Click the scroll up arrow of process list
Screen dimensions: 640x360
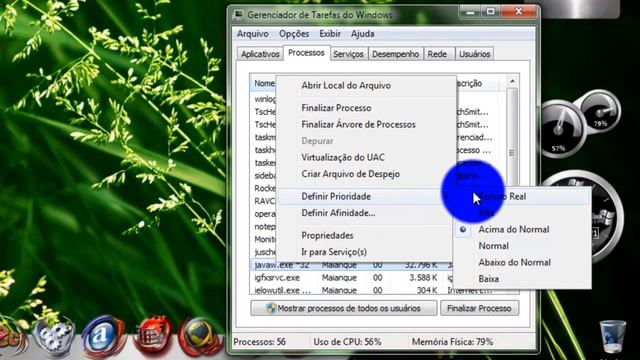click(x=513, y=81)
